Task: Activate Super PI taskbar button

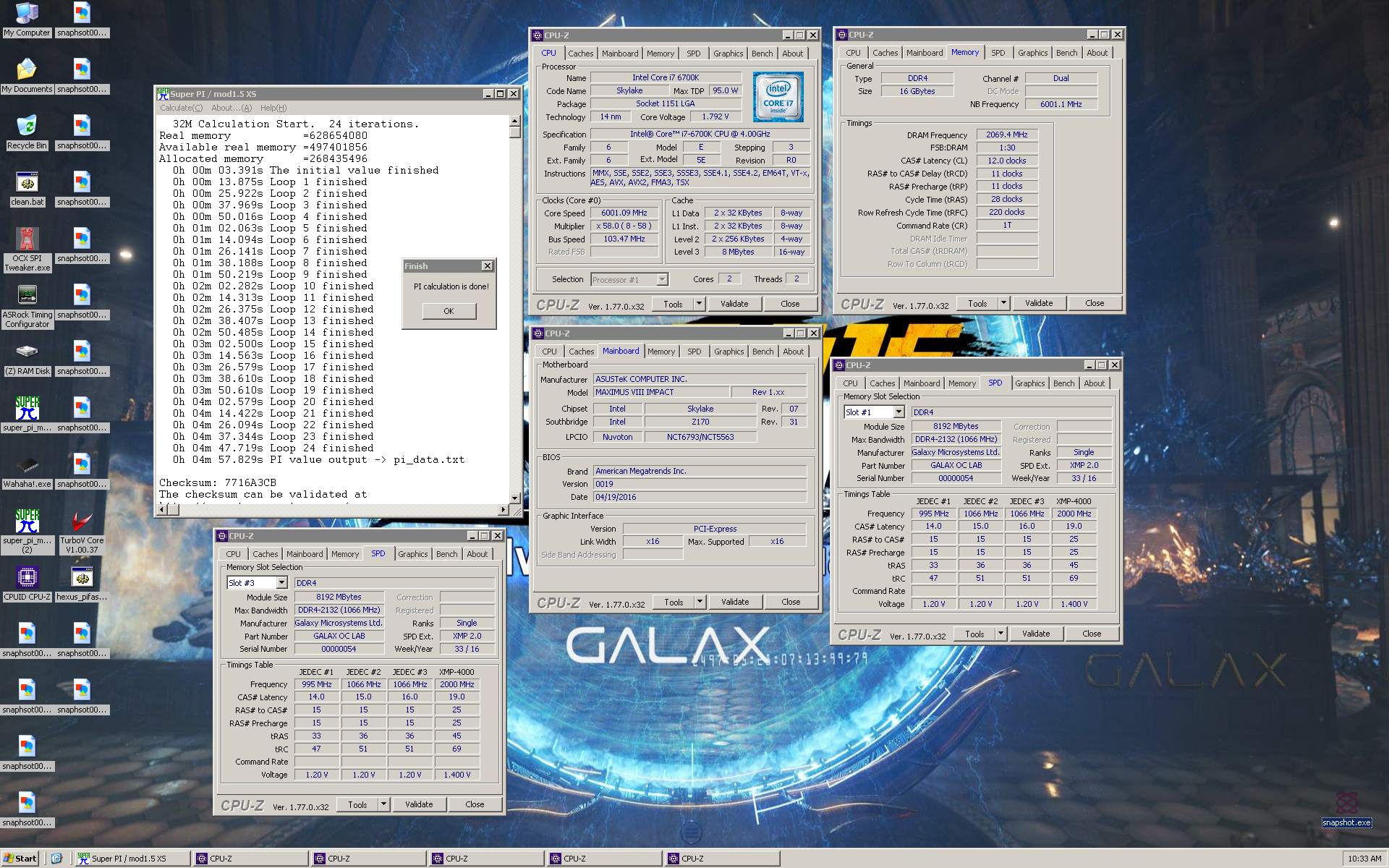Action: tap(132, 859)
